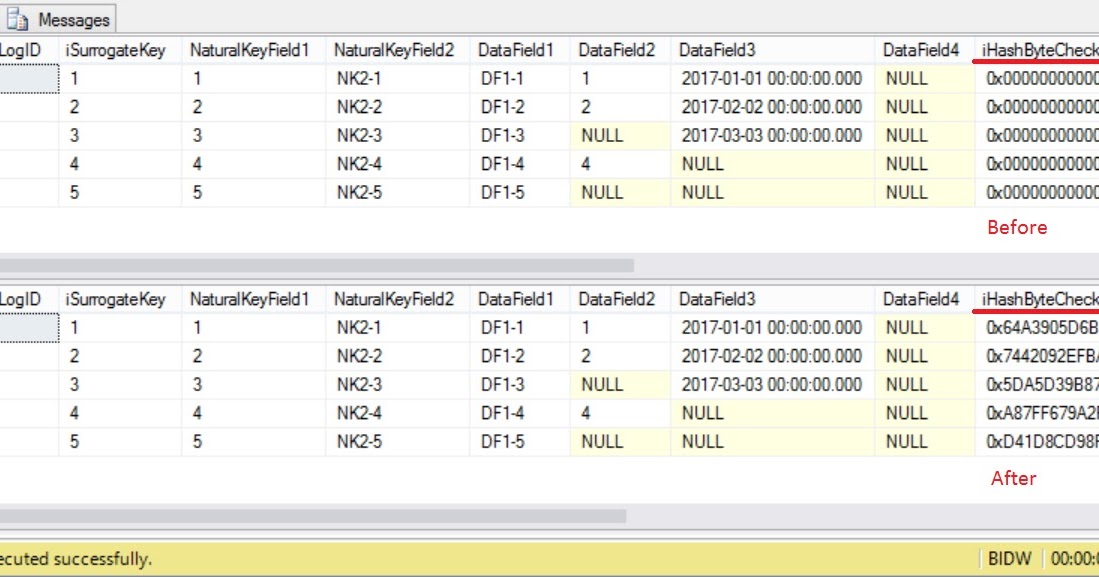
Task: Click the Messages tab icon
Action: coord(18,17)
